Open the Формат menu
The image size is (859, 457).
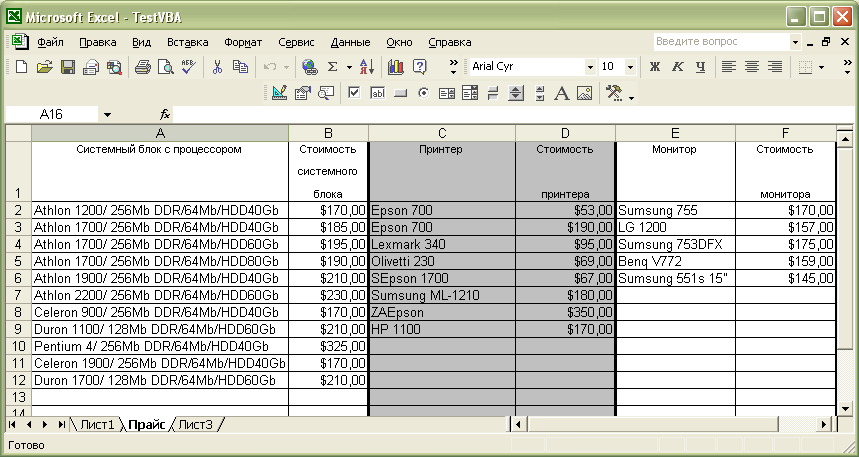243,42
